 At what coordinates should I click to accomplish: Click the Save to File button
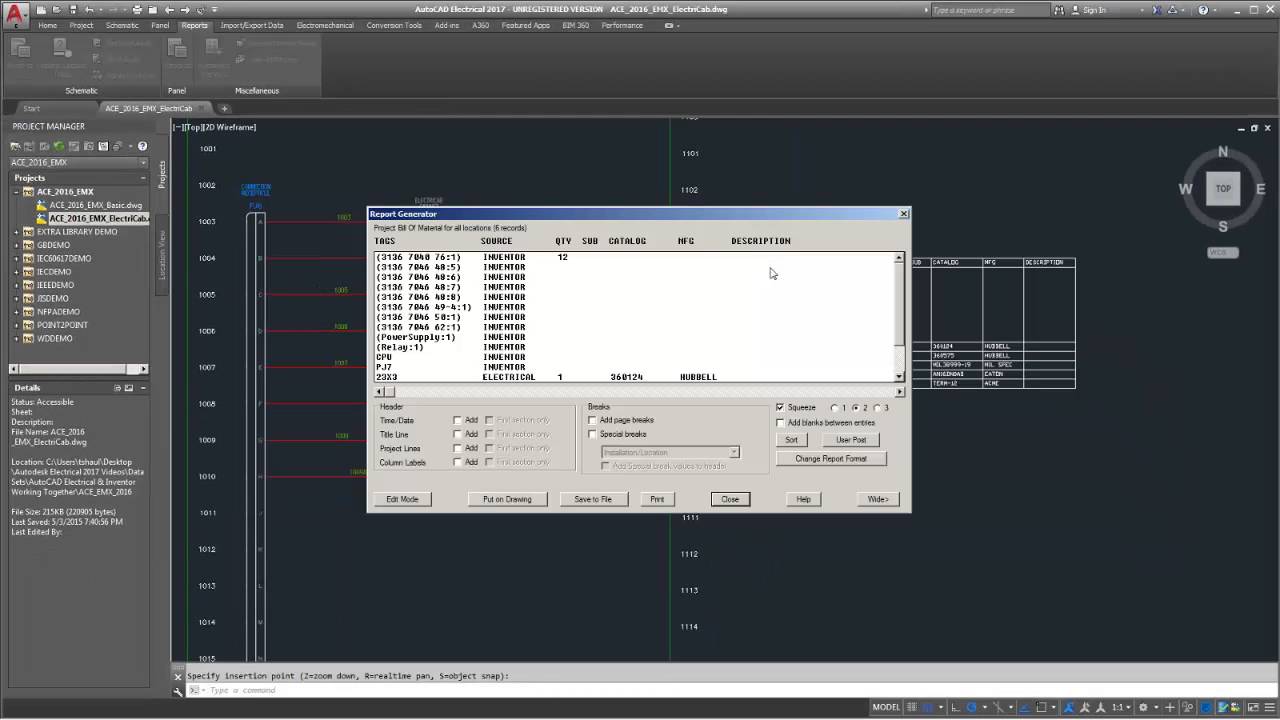[593, 499]
